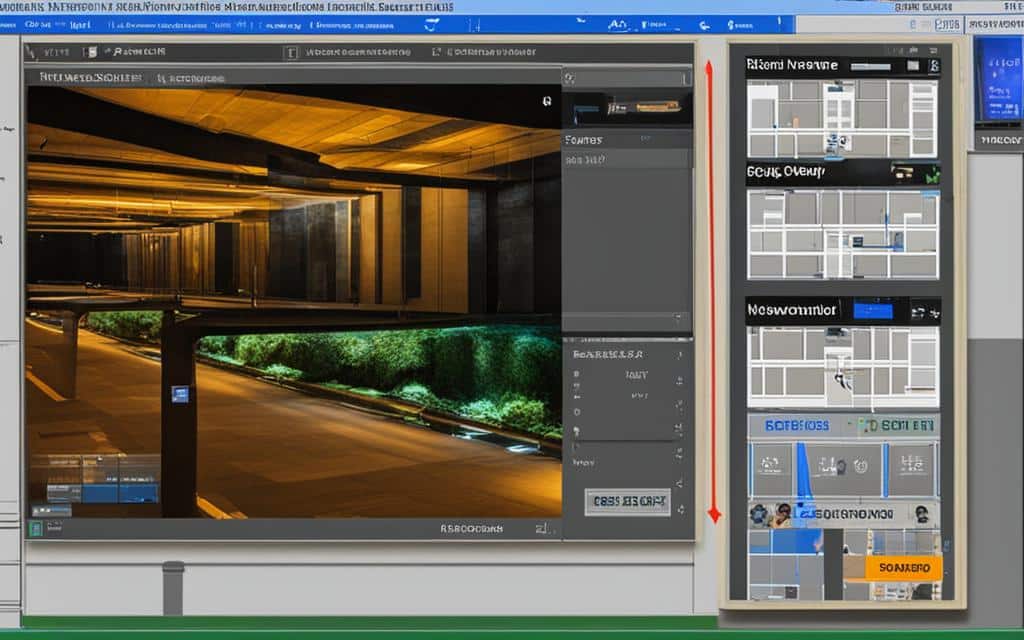Screen dimensions: 1024x640
Task: Click the round avatar icon left of bottom panel row
Action: tap(760, 514)
